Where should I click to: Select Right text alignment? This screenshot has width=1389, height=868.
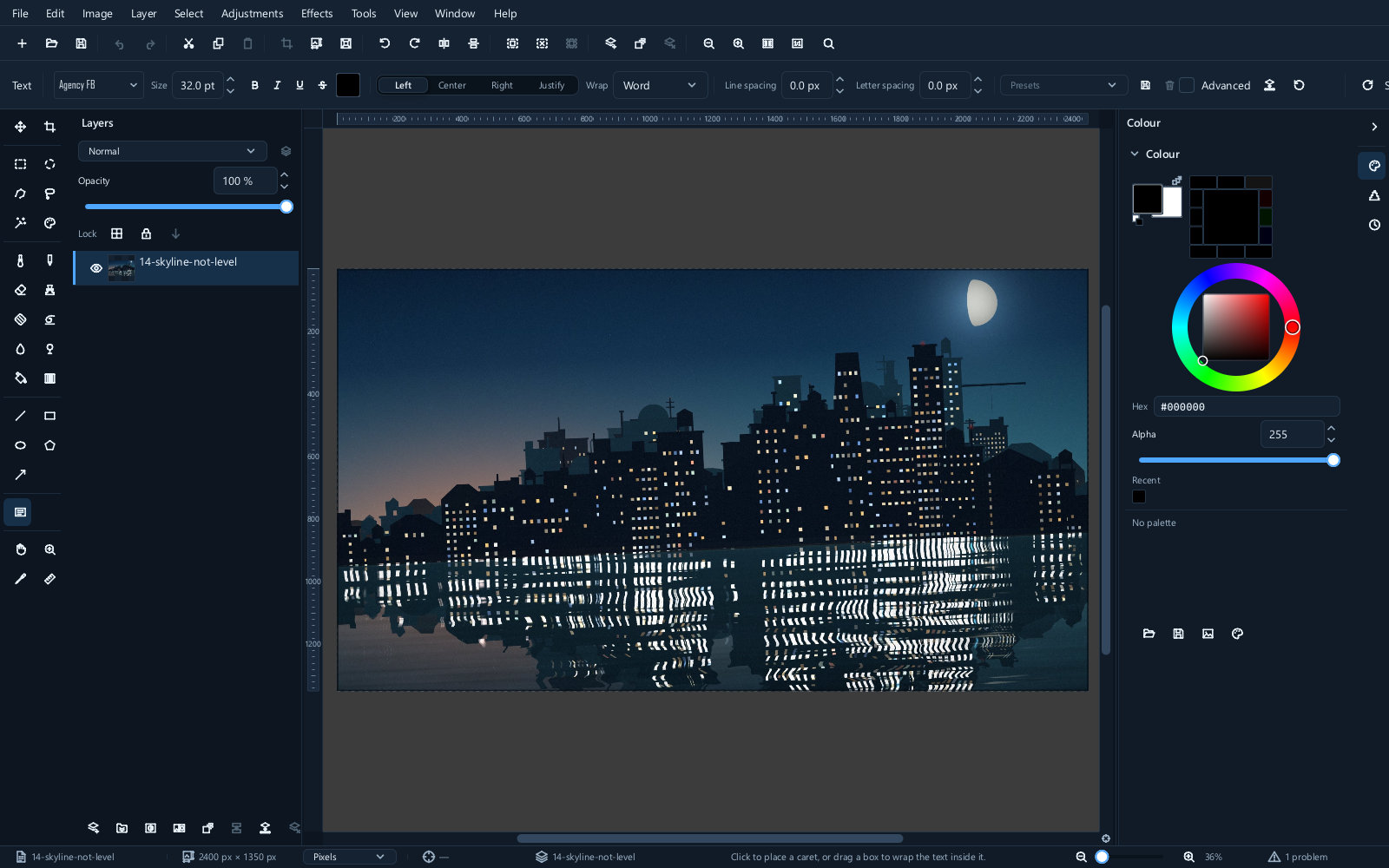coord(502,85)
